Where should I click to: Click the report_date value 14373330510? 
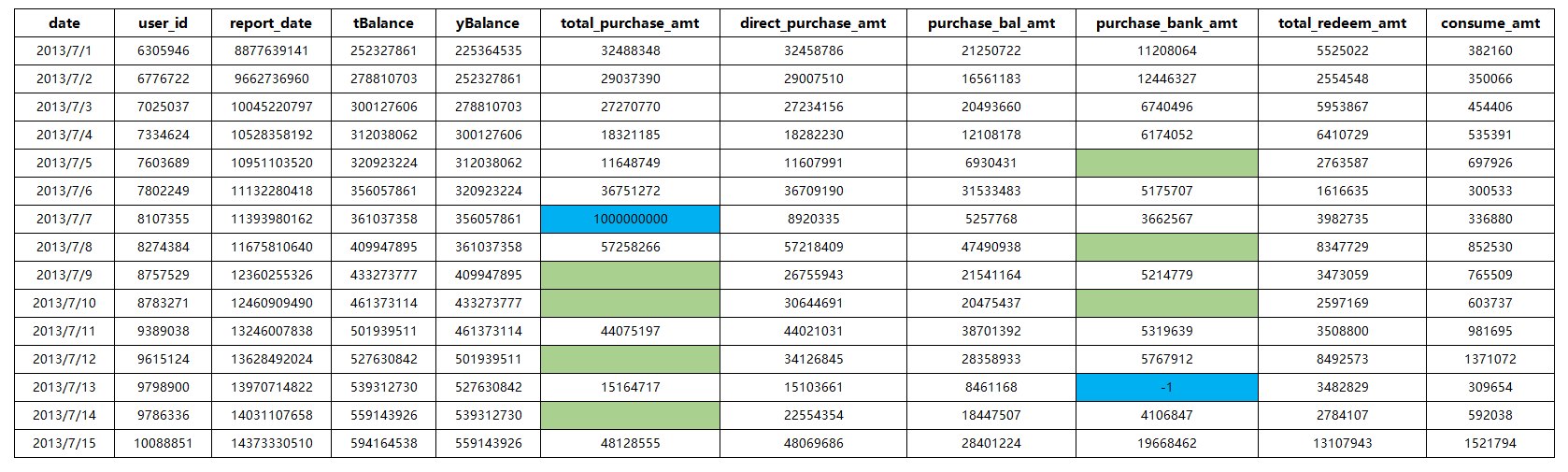click(272, 443)
